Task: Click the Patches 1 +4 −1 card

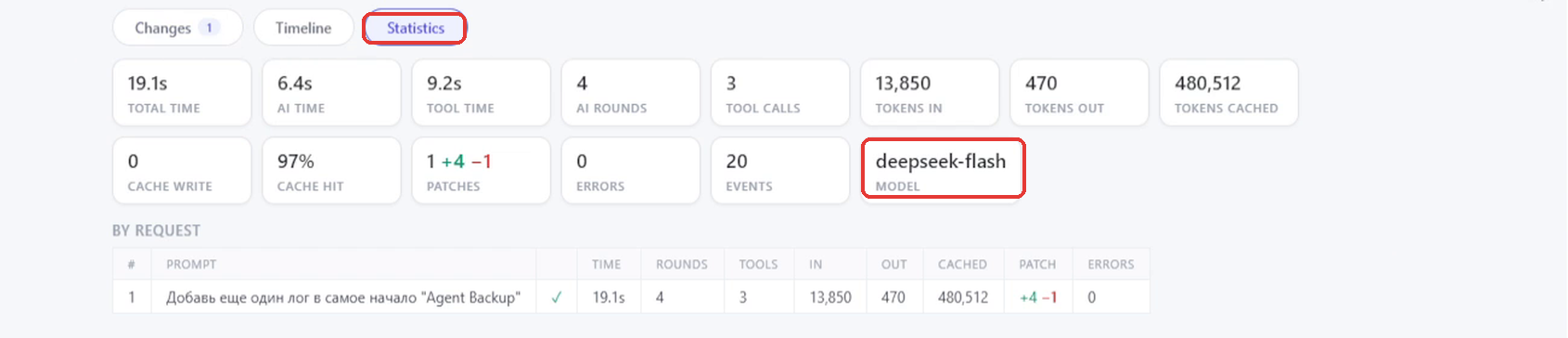Action: [481, 171]
